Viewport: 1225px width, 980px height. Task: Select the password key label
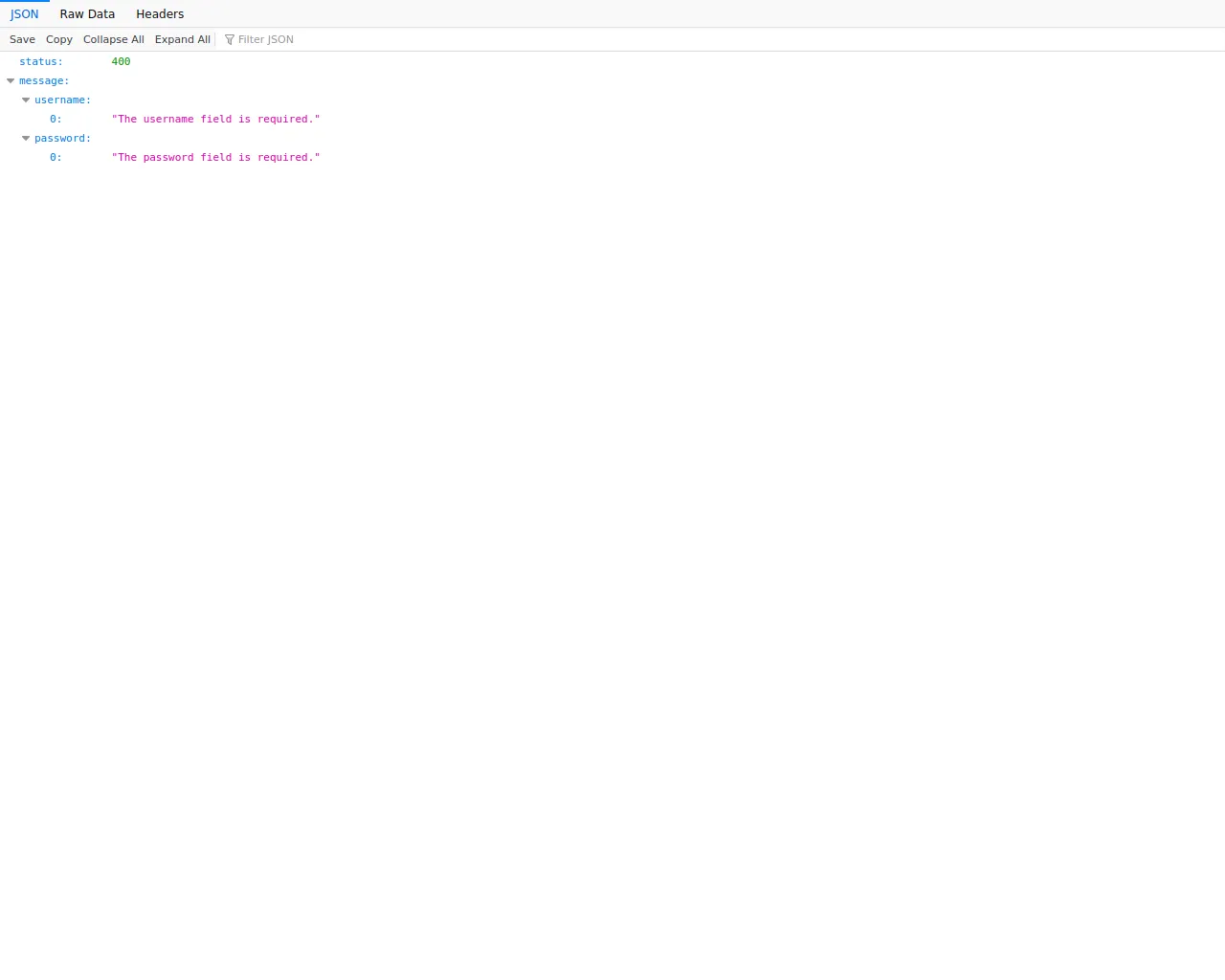pos(62,139)
